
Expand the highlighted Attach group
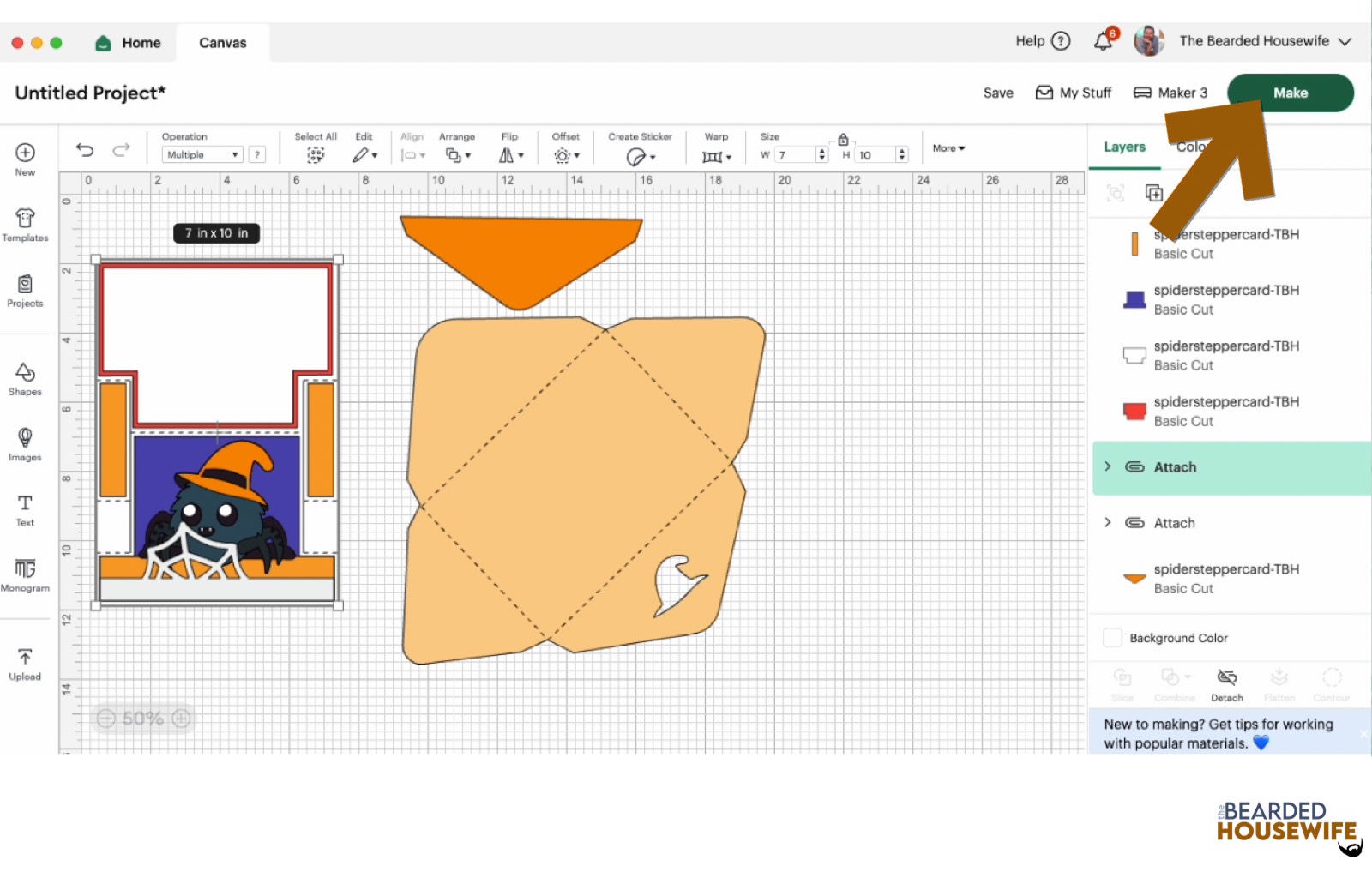click(x=1108, y=467)
